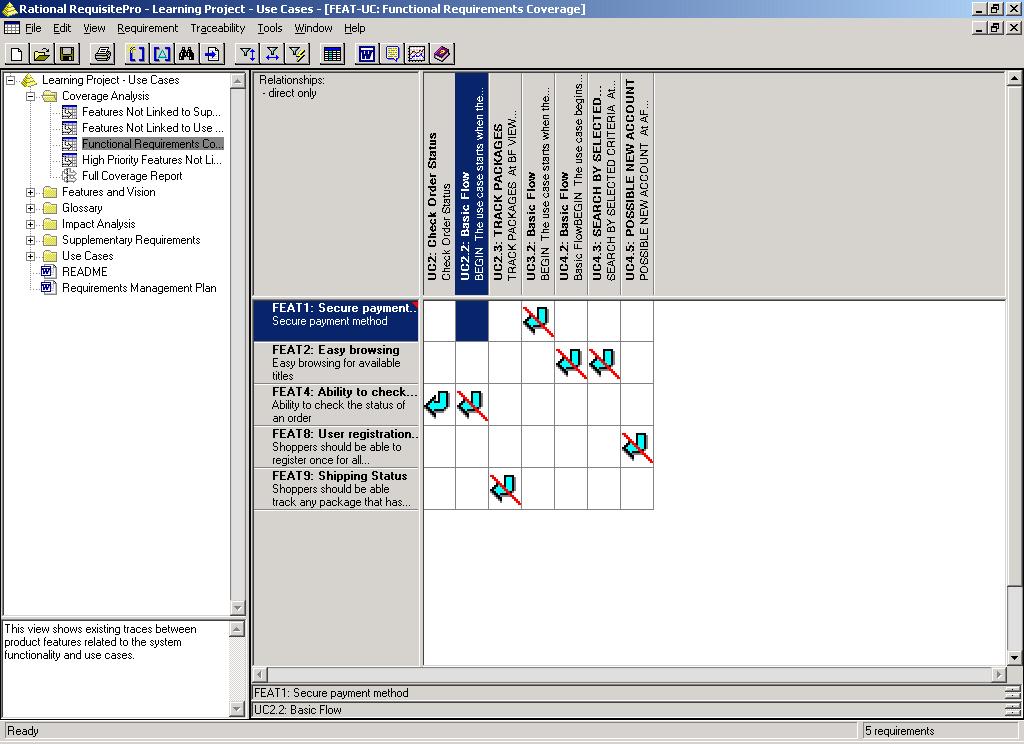Print with the printer toolbar icon
This screenshot has height=744, width=1024.
point(103,54)
